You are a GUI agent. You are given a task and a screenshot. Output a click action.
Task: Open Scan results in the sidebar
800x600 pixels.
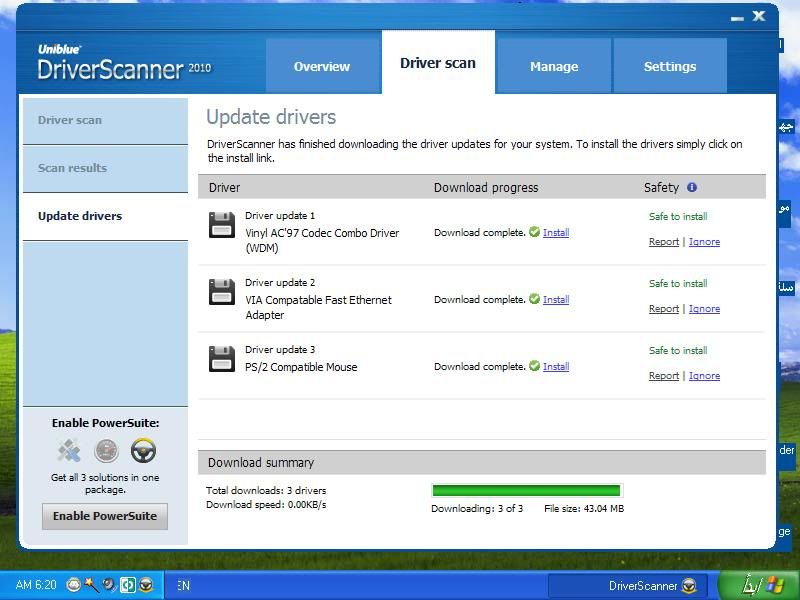point(106,168)
